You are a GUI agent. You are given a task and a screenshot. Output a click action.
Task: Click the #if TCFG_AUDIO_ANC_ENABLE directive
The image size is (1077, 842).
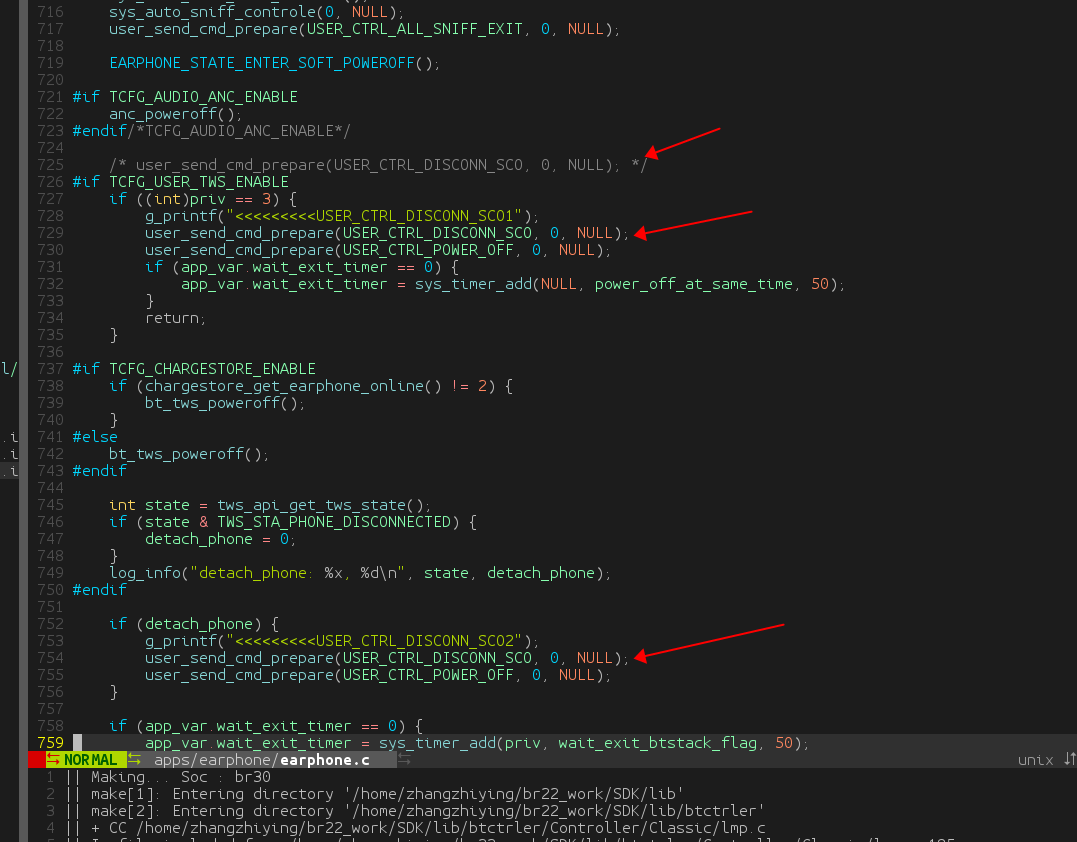coord(185,97)
